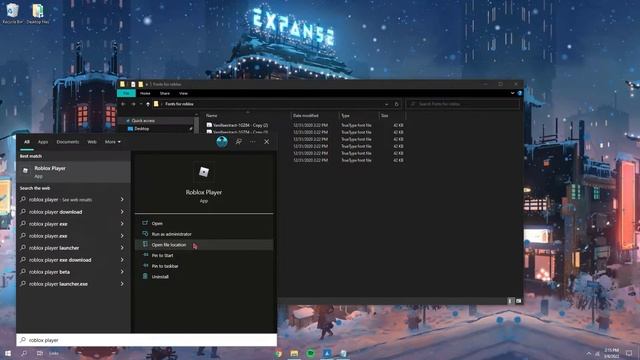Click the 'roblox player' search box
Viewport: 640px width, 360px height.
(147, 340)
